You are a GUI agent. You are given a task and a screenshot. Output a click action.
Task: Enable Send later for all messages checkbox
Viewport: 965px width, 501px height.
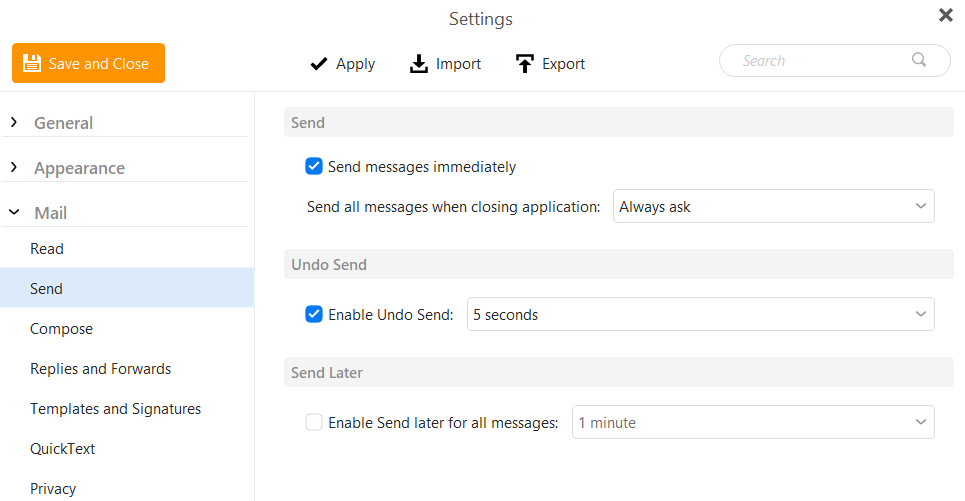click(x=314, y=422)
